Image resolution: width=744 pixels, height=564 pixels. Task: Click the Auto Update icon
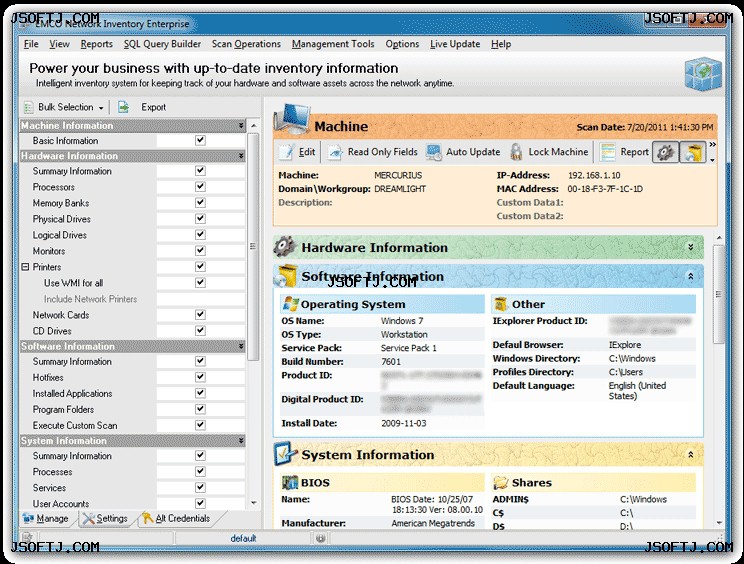coord(434,152)
